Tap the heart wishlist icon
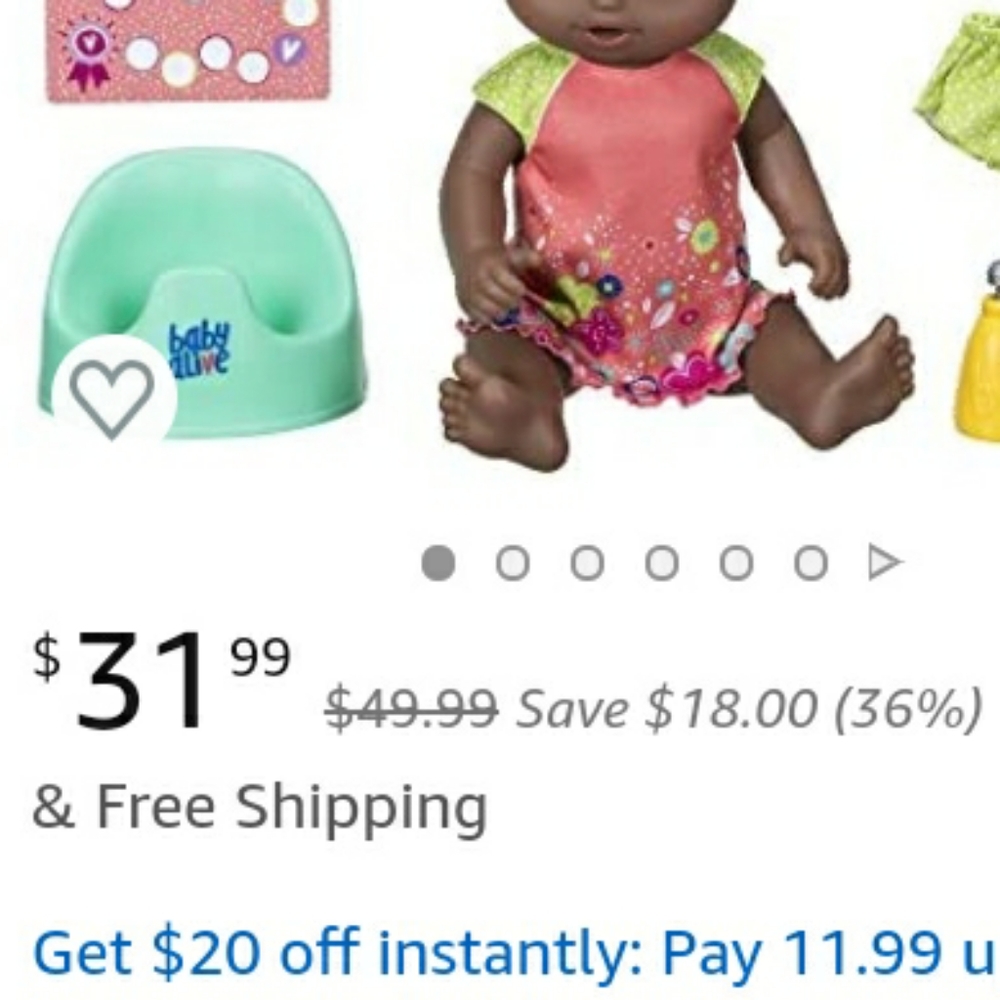1000x1000 pixels. click(113, 399)
